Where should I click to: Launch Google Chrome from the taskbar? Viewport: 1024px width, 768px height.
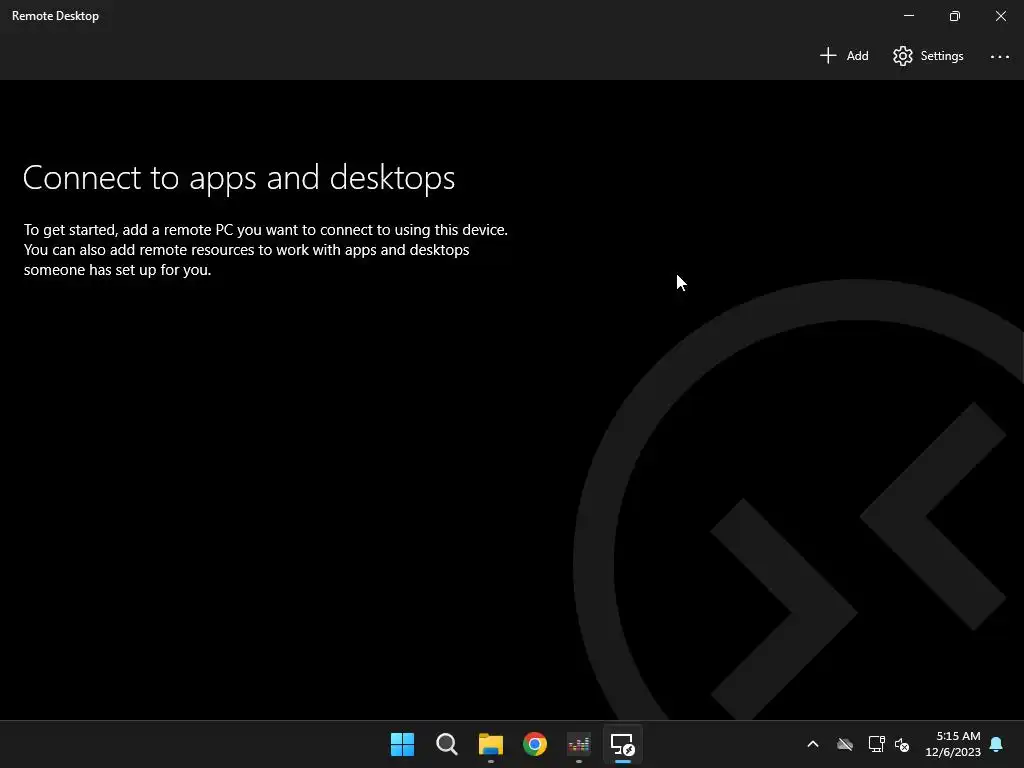coord(535,744)
